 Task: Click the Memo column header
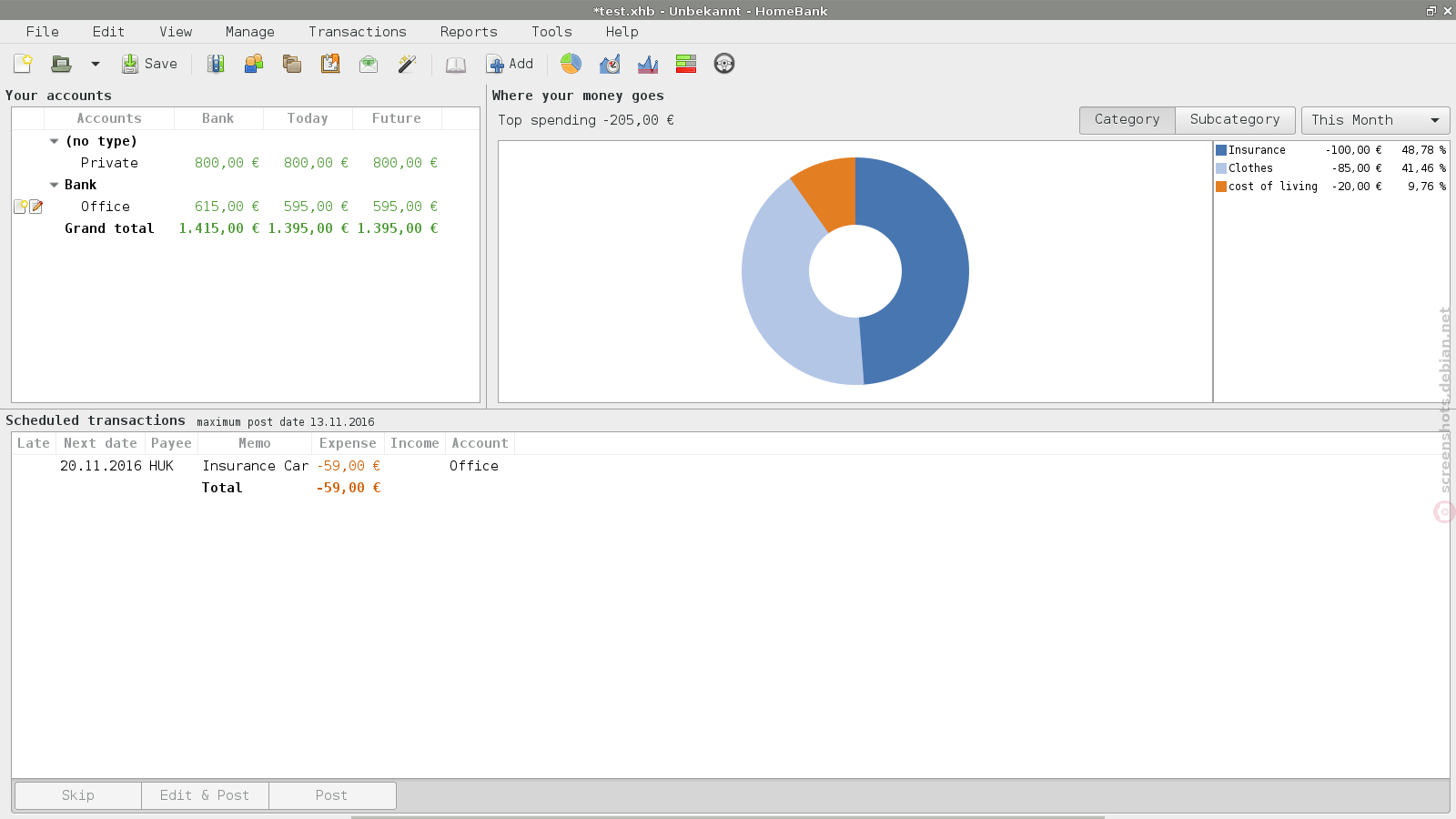[255, 443]
